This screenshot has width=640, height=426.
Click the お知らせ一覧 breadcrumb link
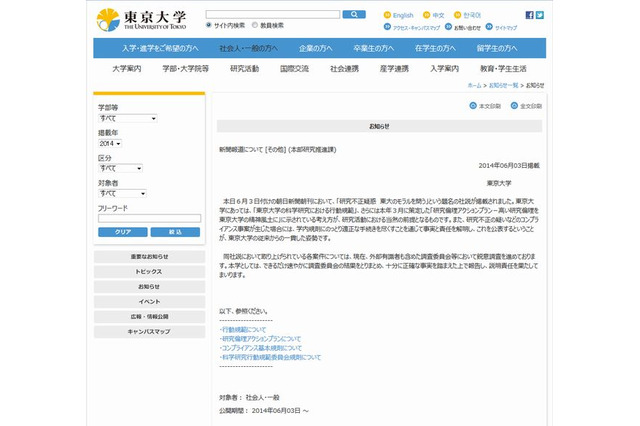(x=503, y=85)
